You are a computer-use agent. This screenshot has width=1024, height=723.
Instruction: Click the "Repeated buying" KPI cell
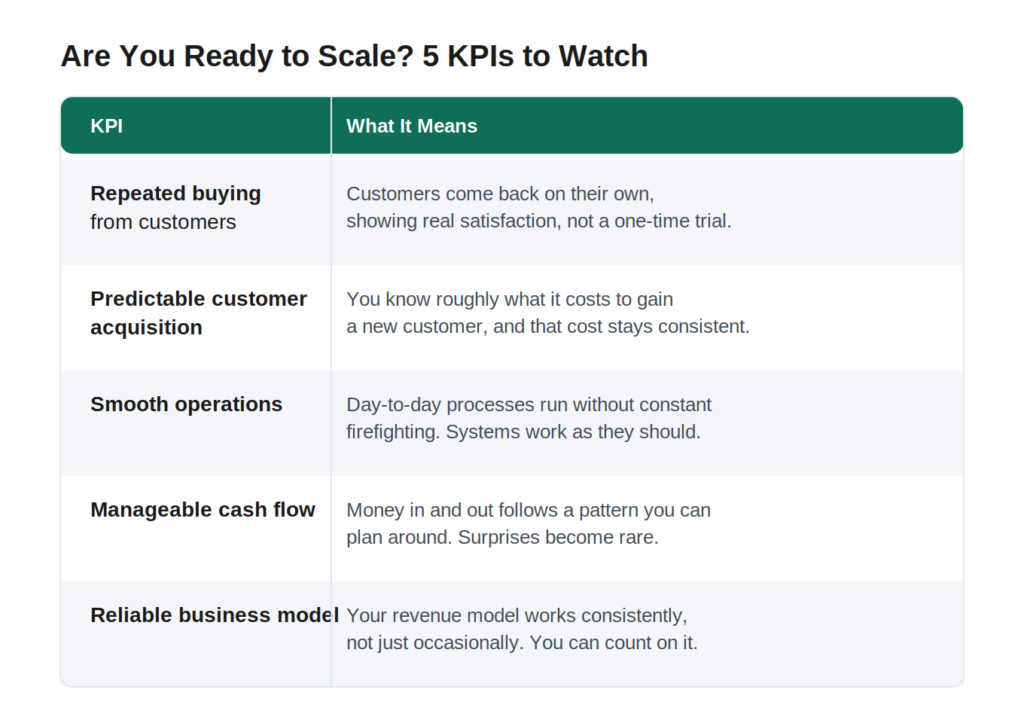pyautogui.click(x=196, y=212)
